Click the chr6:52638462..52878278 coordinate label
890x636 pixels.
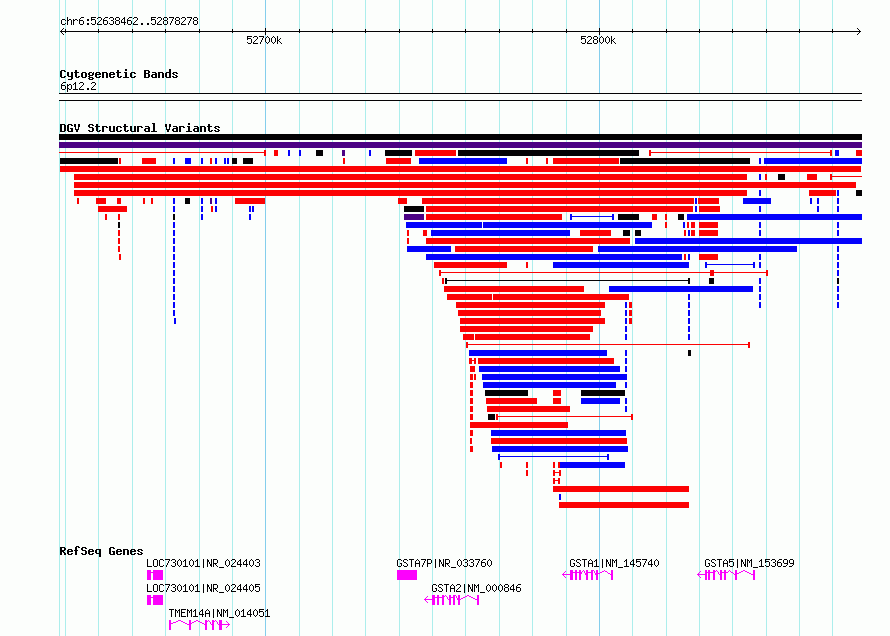129,21
